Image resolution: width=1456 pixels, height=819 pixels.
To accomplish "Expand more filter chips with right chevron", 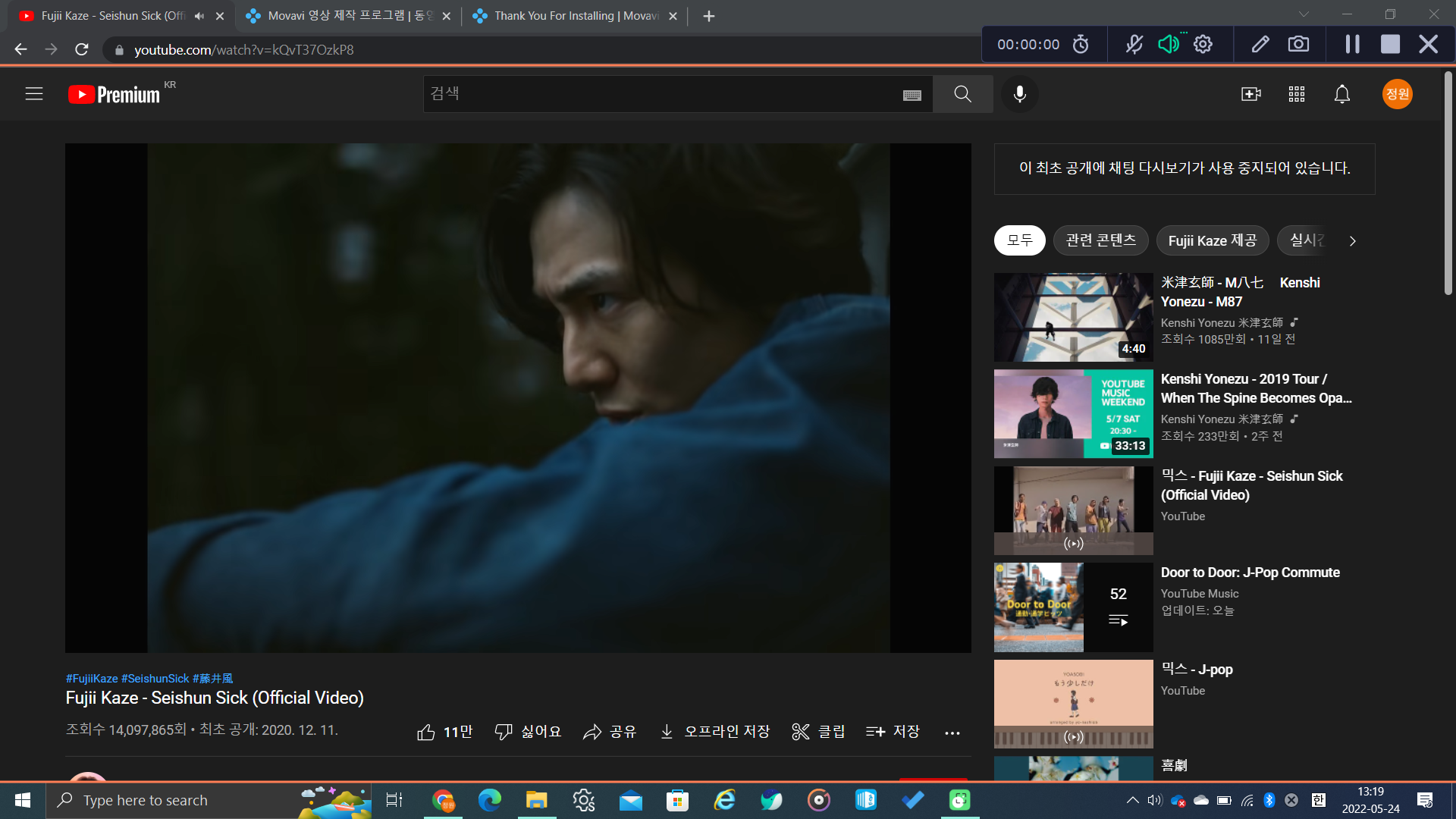I will coord(1352,241).
